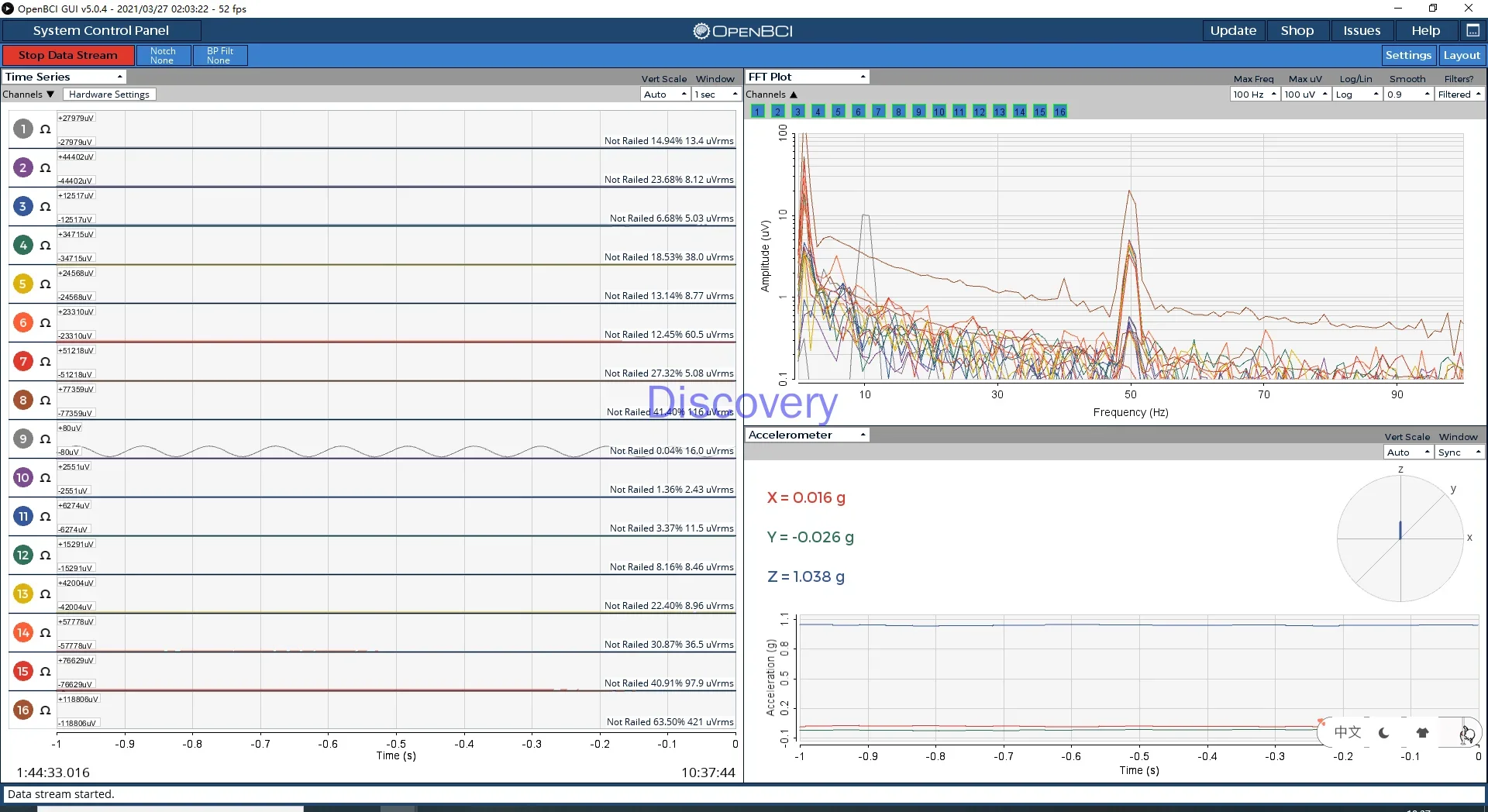Open Time Series Vert Scale Auto dropdown

pos(665,95)
